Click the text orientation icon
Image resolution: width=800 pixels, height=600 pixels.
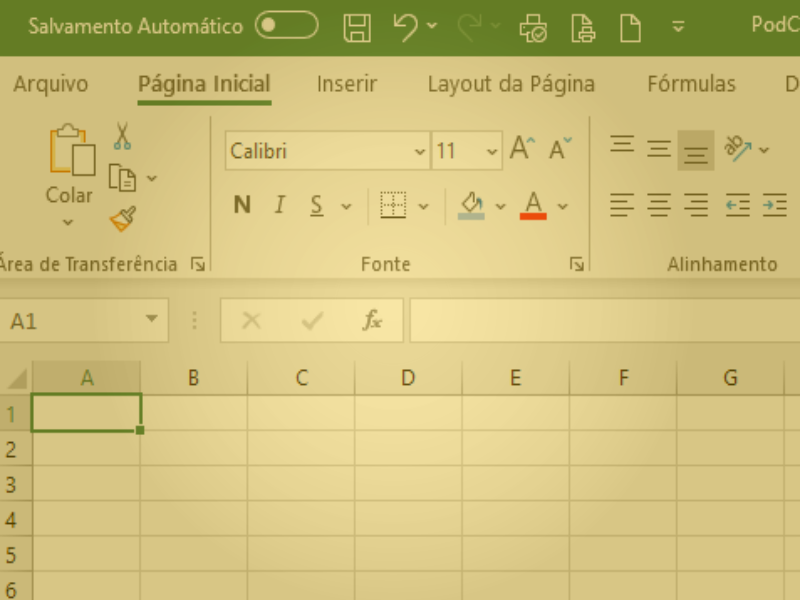pos(738,149)
